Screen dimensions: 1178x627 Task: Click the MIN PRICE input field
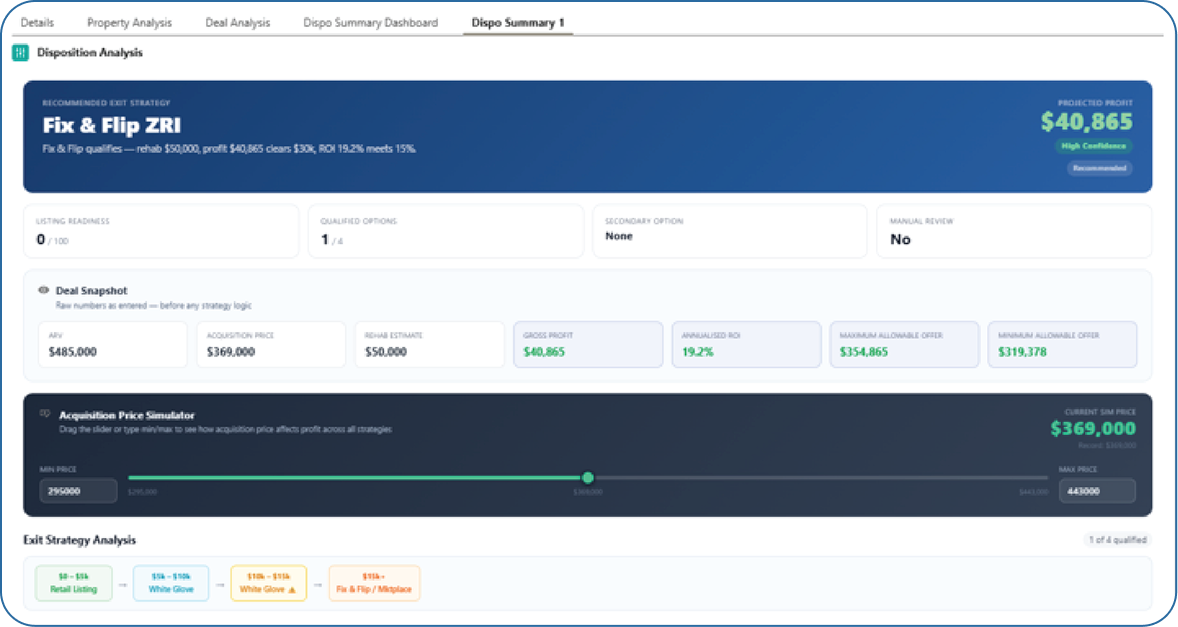pos(78,490)
